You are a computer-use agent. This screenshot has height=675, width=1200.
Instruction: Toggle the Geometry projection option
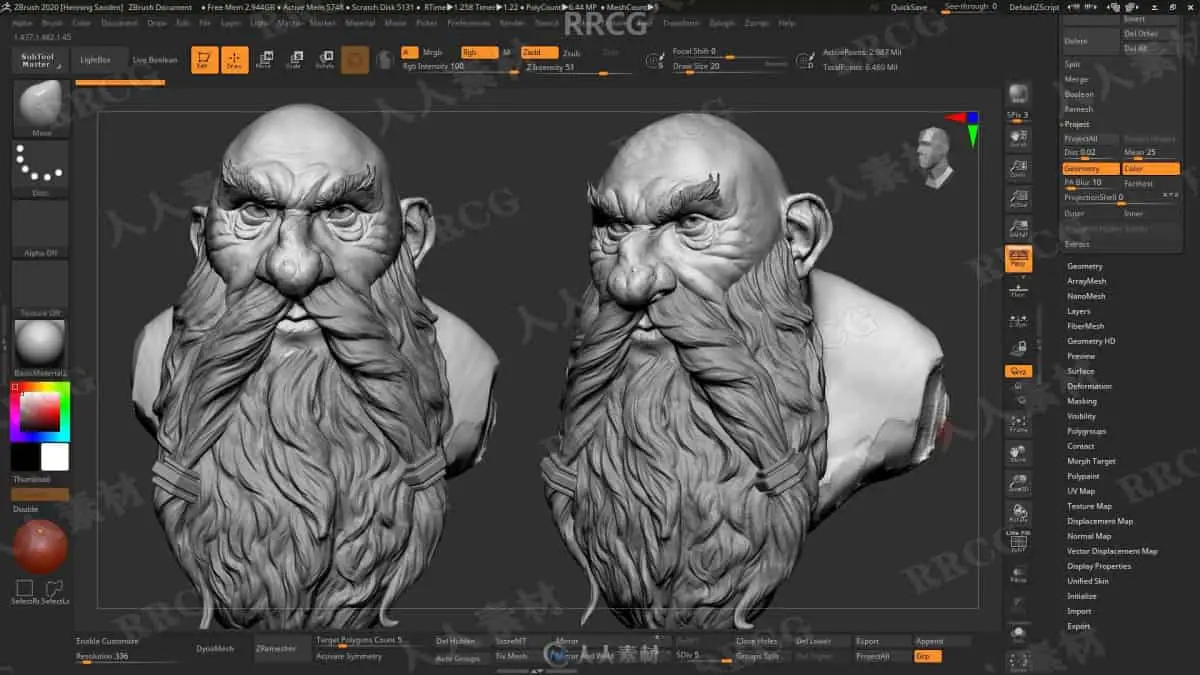click(x=1090, y=169)
